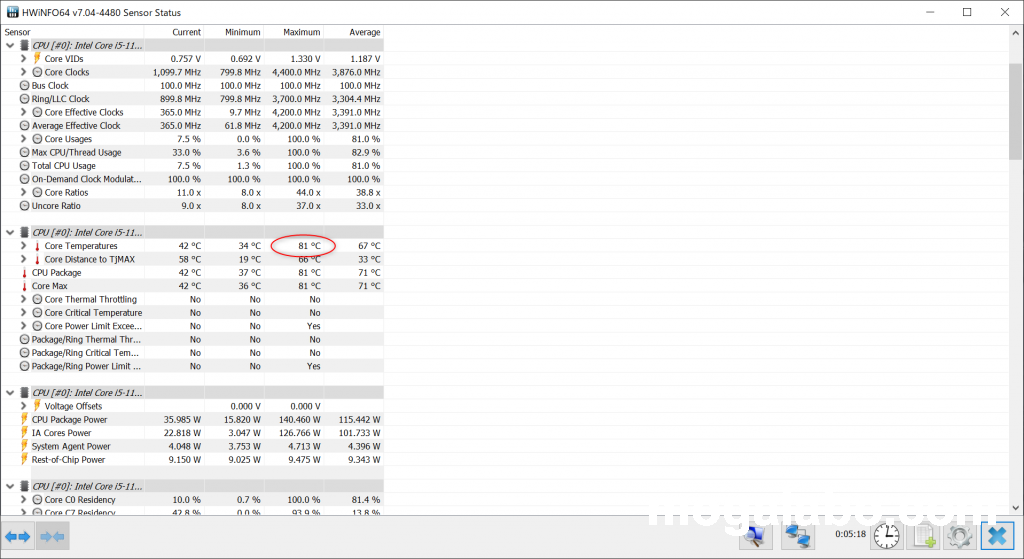Click the Average Effective Clock sensor icon
The image size is (1024, 559).
(25, 126)
